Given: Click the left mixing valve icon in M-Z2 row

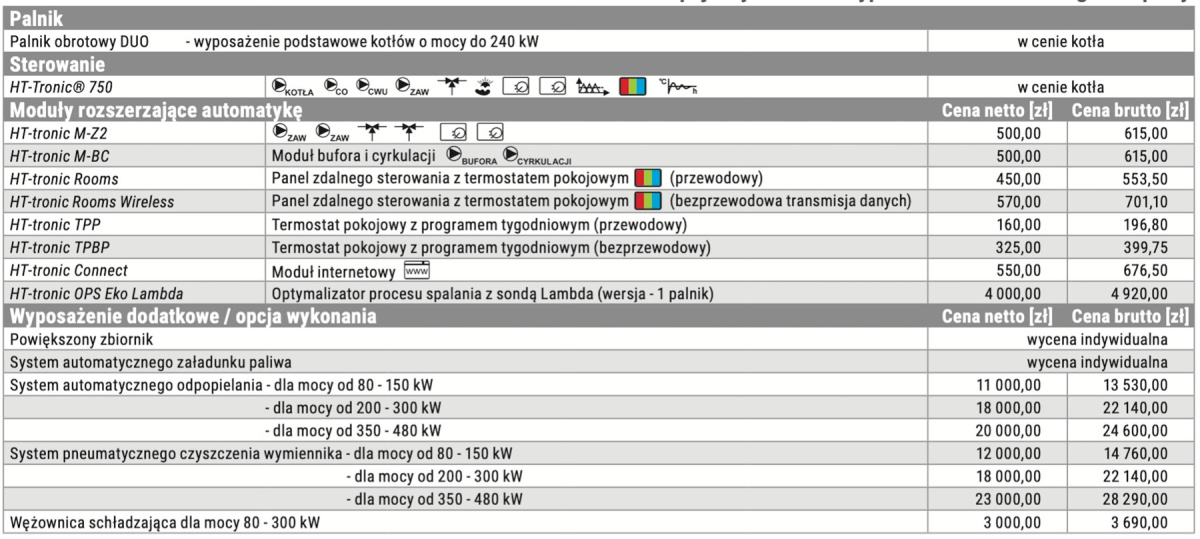Looking at the screenshot, I should pyautogui.click(x=372, y=131).
